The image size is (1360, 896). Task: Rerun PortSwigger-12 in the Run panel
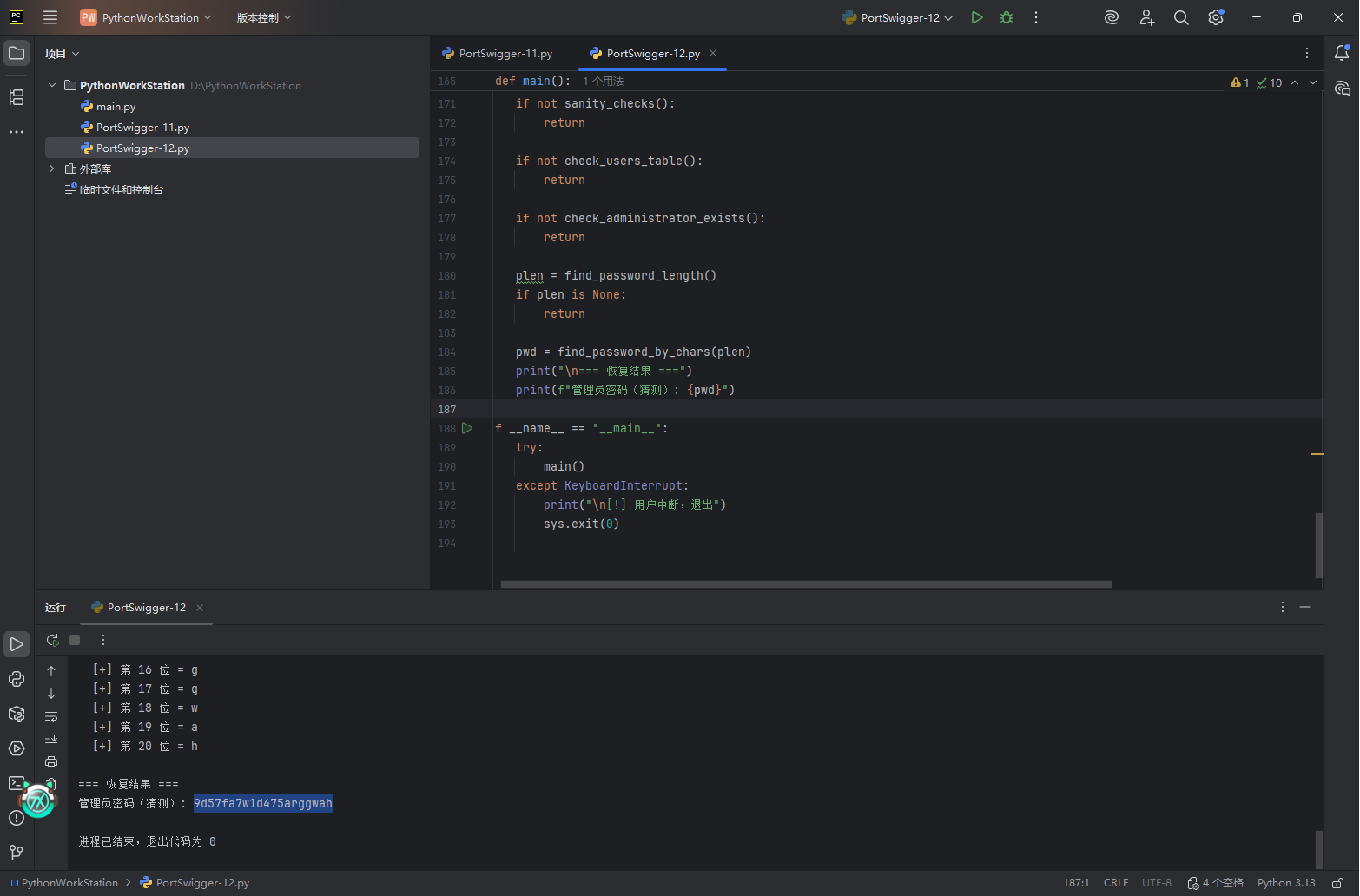[x=52, y=640]
